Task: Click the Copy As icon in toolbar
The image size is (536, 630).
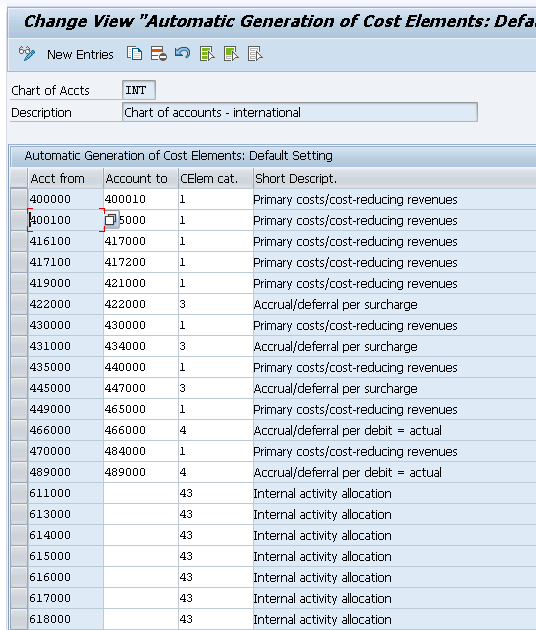Action: 134,53
